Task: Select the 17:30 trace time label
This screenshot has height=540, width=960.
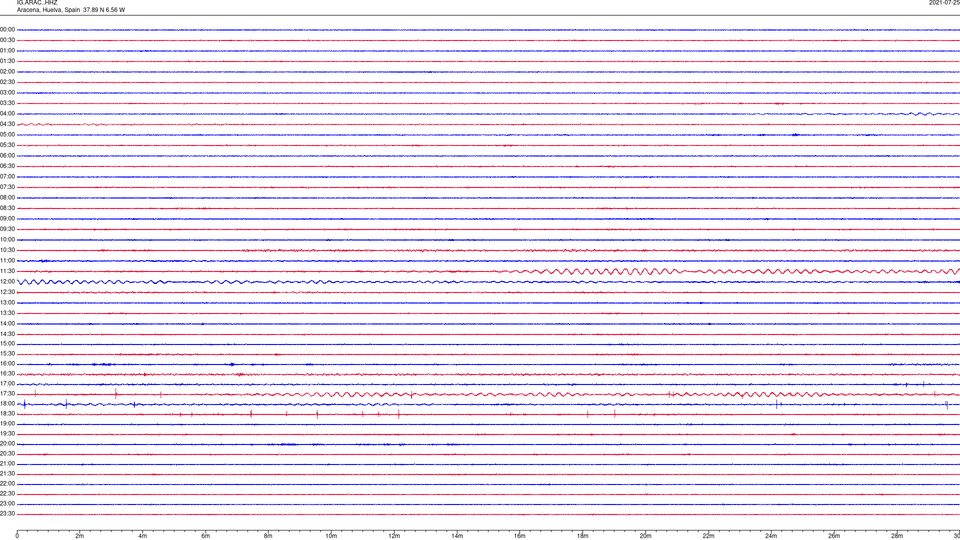Action: tap(7, 394)
